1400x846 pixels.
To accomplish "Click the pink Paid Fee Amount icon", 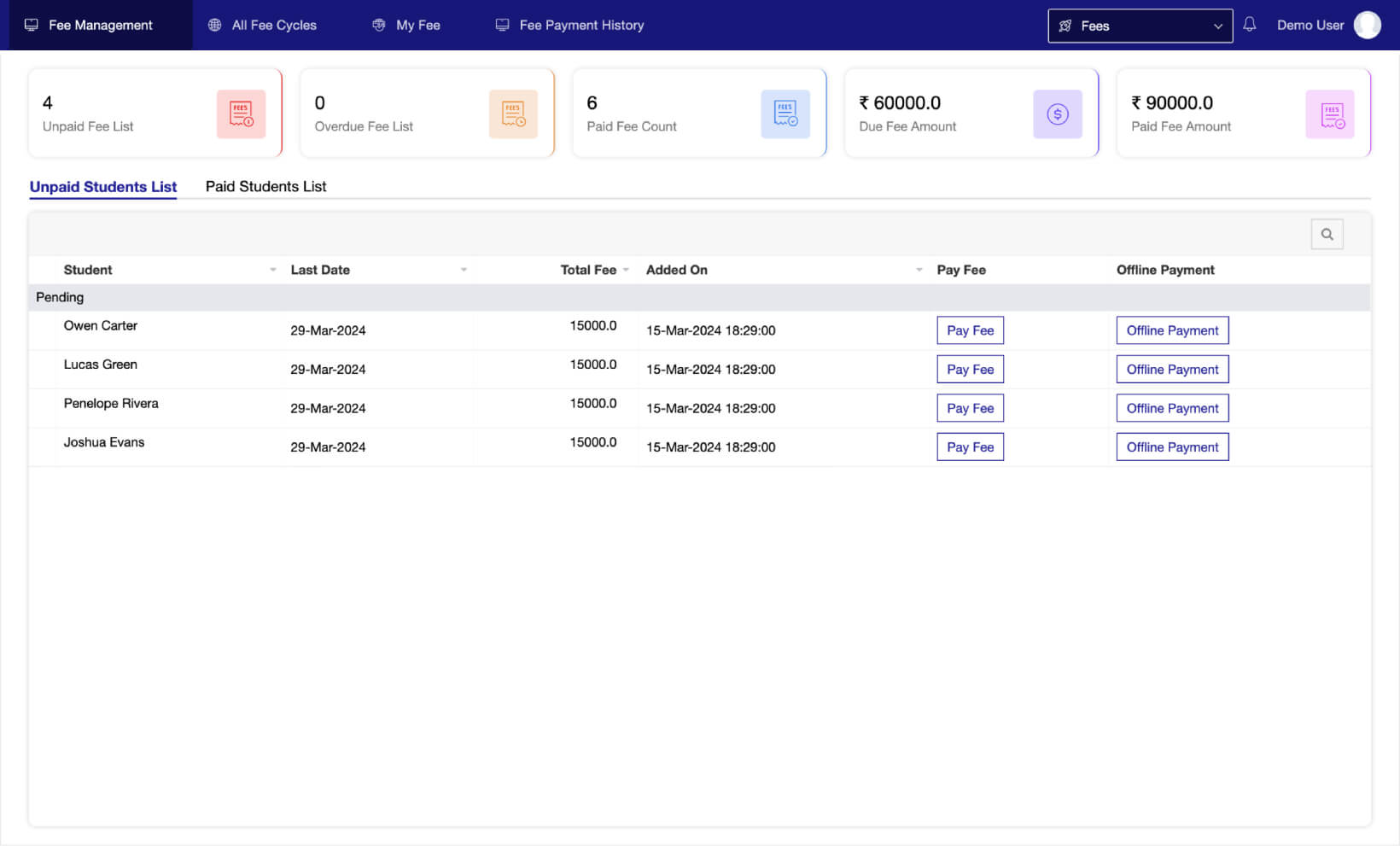I will [1330, 114].
